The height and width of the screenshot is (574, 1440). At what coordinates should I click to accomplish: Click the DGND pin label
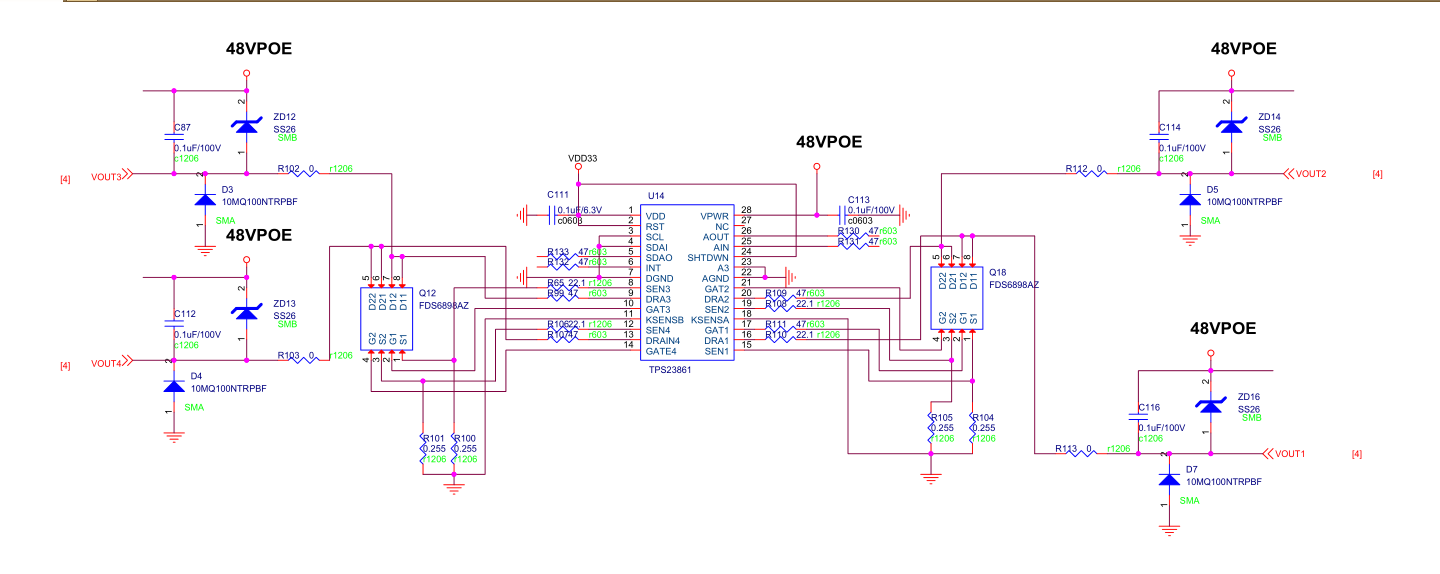(659, 278)
